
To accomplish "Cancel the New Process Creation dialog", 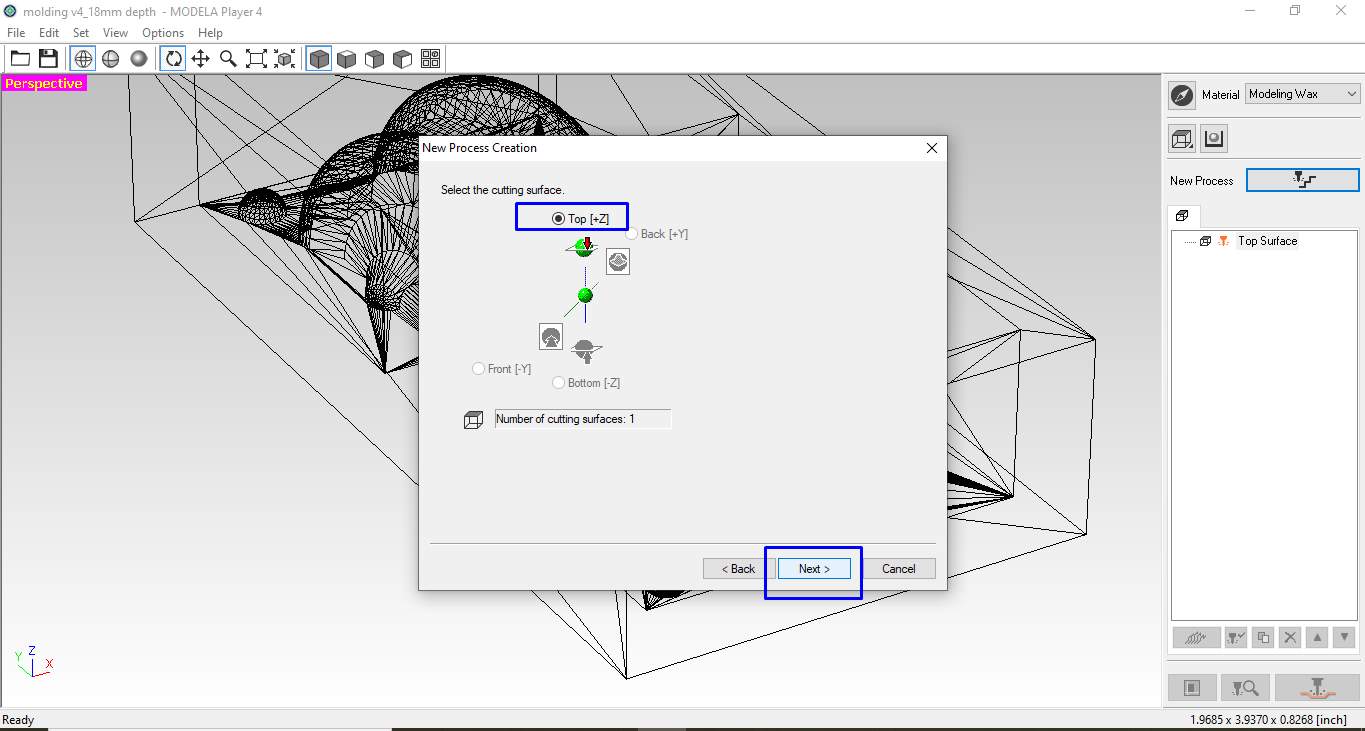I will coord(898,569).
